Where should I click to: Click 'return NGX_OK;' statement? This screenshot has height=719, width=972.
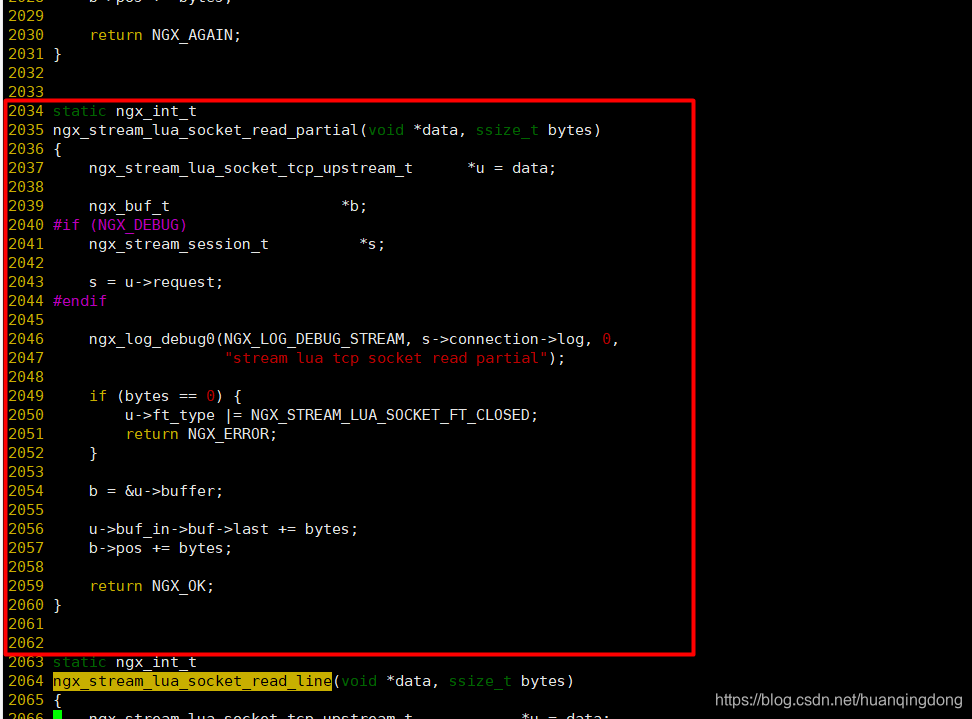(152, 586)
